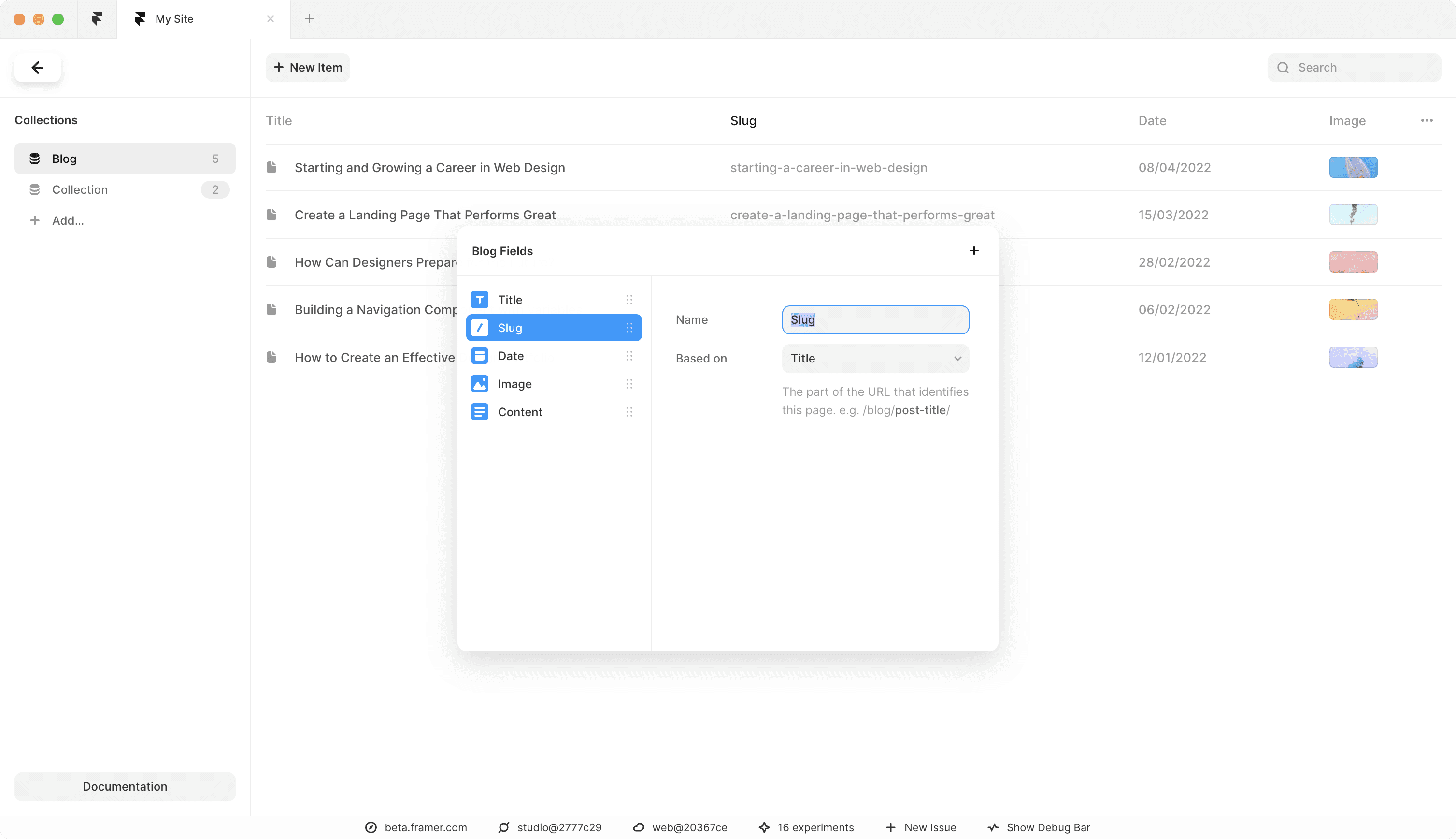The height and width of the screenshot is (839, 1456).
Task: Open the Based on Title dropdown
Action: 875,359
